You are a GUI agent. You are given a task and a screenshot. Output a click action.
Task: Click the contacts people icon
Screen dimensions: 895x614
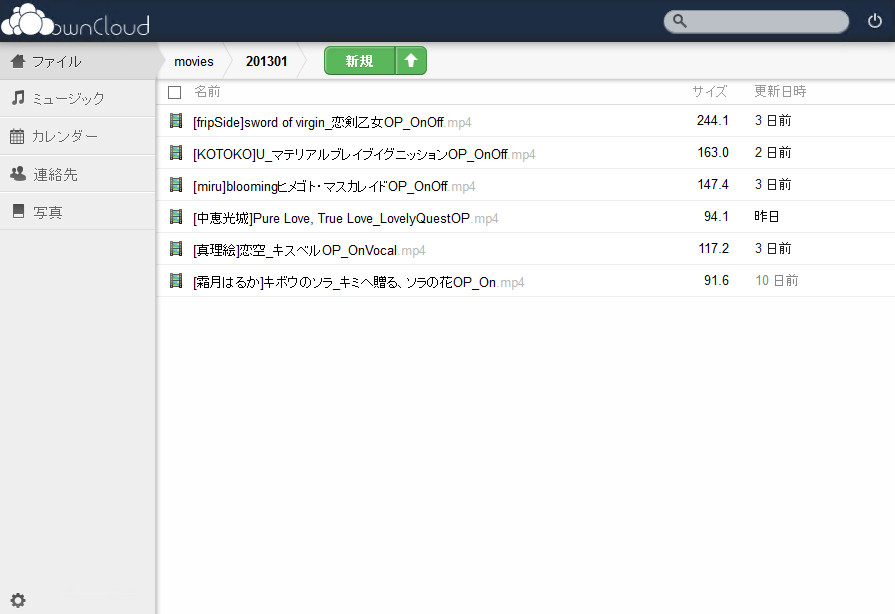[x=18, y=173]
